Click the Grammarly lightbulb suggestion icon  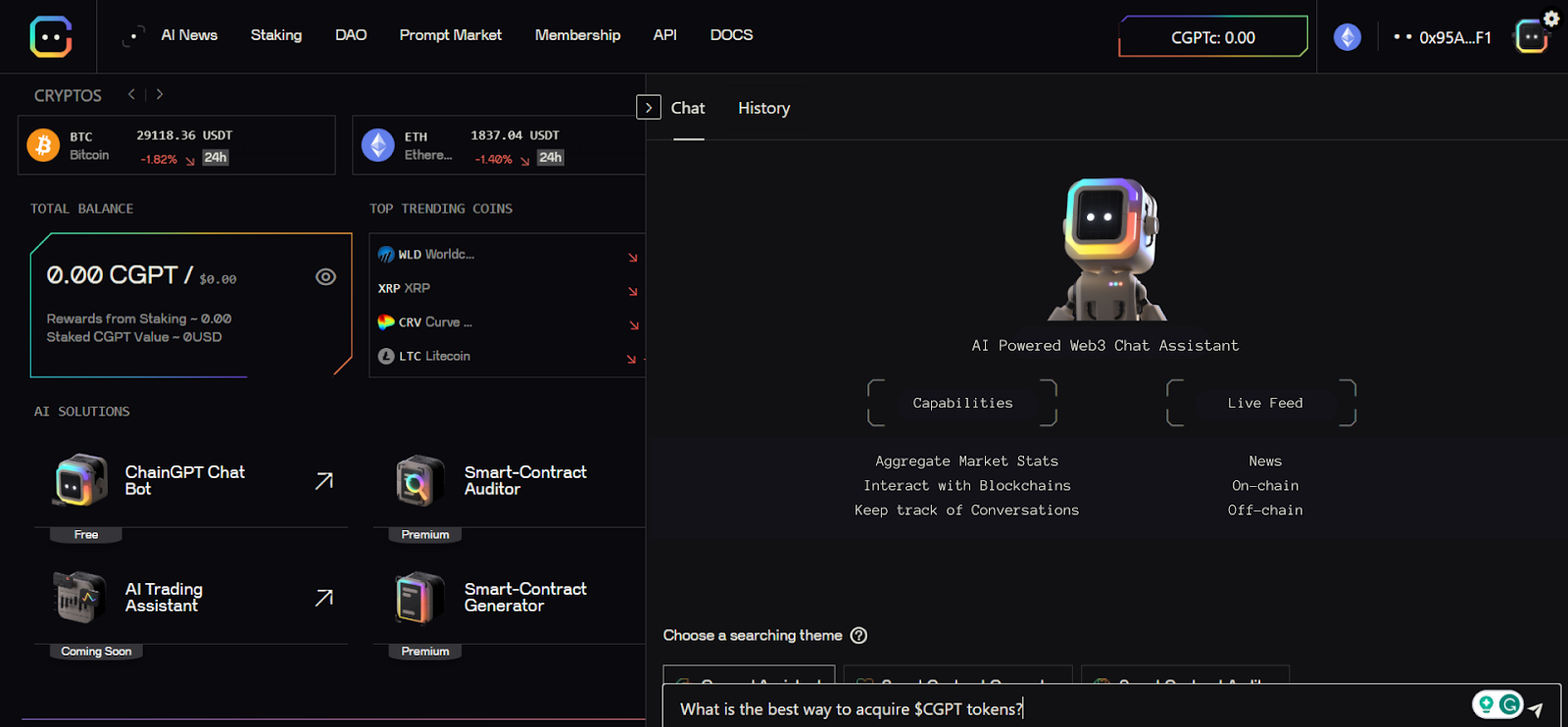1487,703
